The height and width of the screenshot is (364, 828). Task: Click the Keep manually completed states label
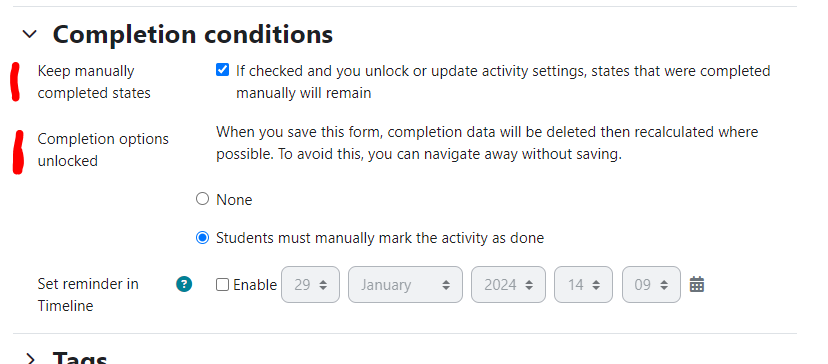(94, 82)
